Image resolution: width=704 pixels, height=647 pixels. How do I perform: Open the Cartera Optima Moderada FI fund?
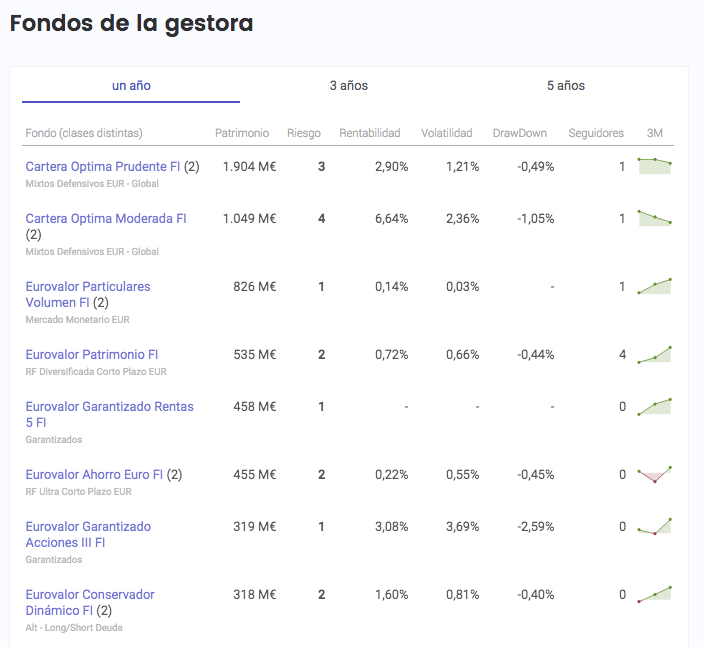click(x=106, y=219)
